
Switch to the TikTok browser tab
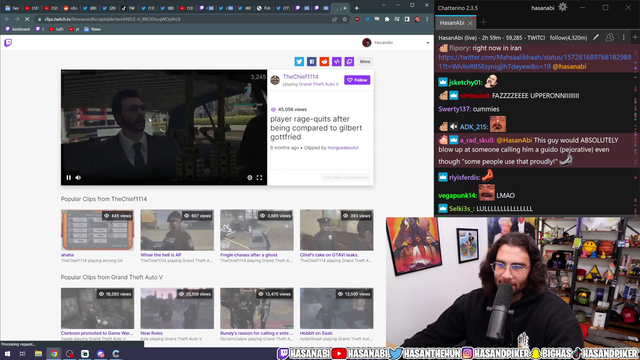tap(128, 8)
